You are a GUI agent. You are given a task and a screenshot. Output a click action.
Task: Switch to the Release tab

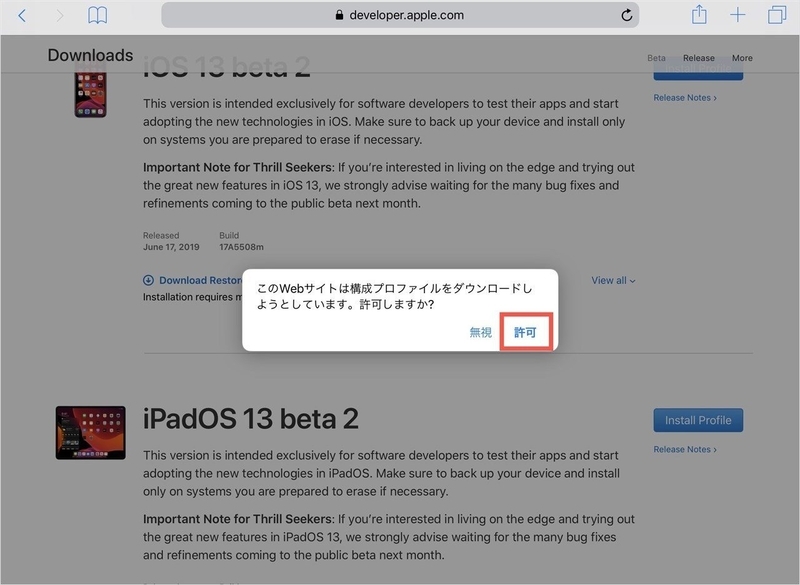[x=699, y=58]
